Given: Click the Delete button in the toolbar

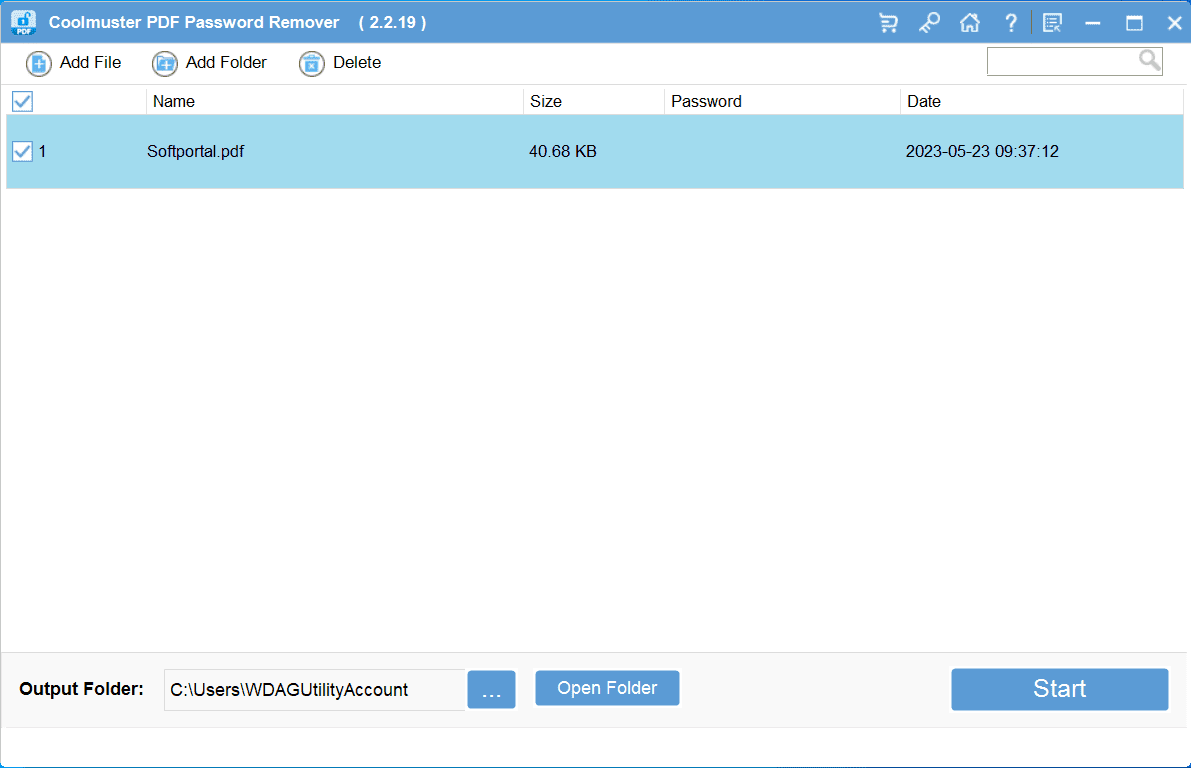Looking at the screenshot, I should (x=340, y=63).
